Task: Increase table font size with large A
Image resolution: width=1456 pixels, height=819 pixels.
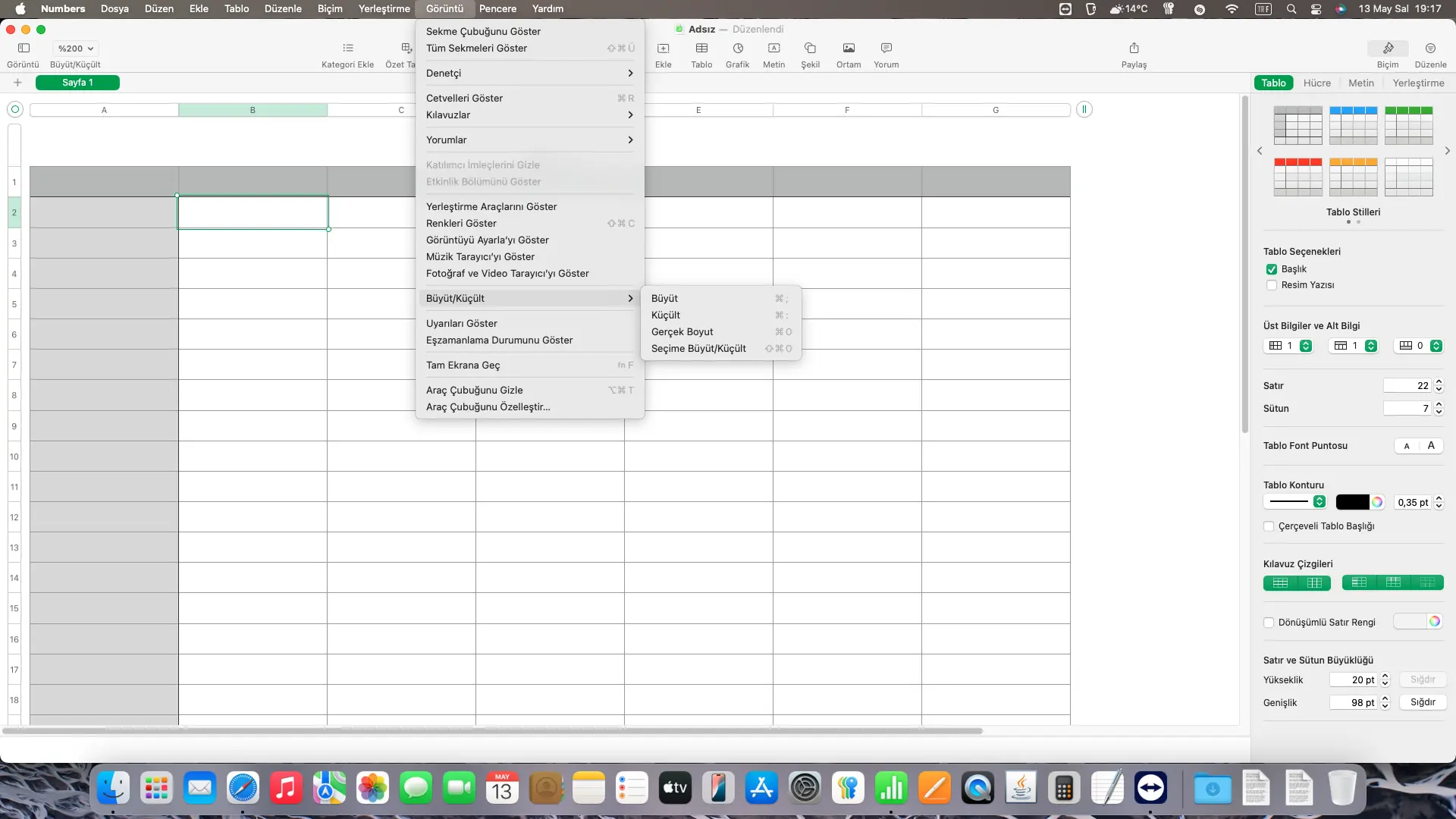Action: tap(1431, 446)
